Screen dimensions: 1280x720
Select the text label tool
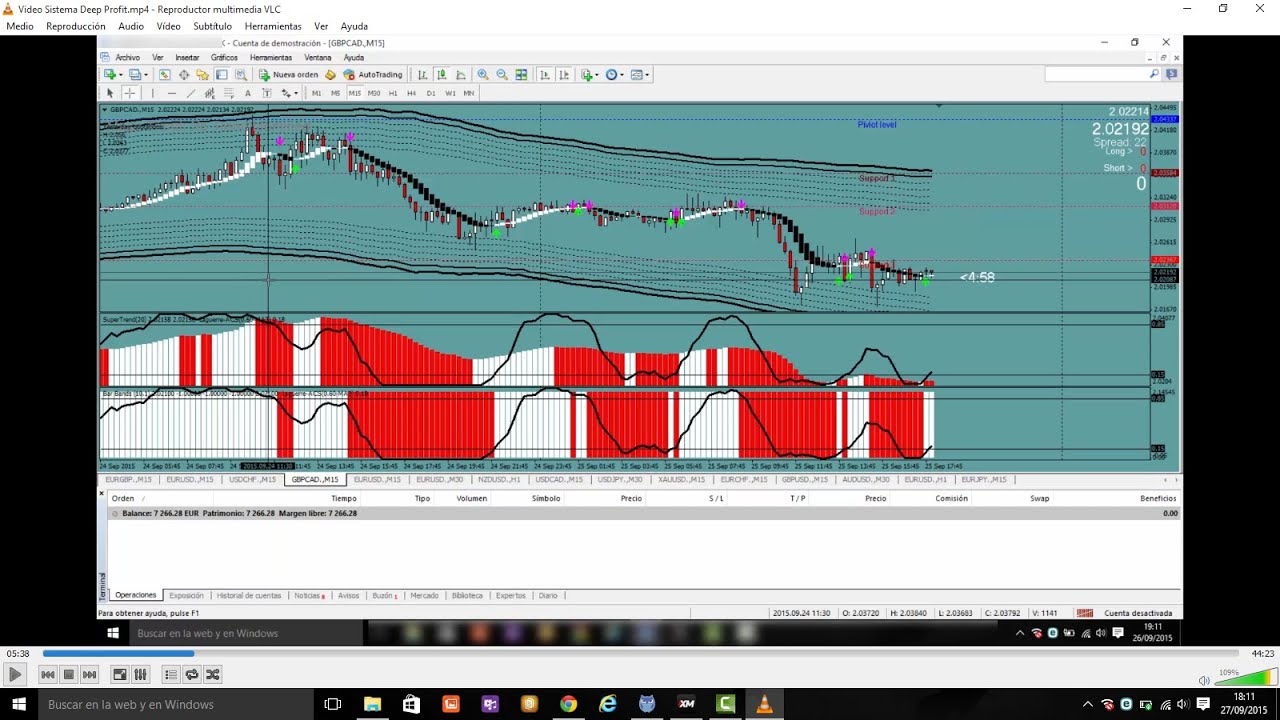point(267,93)
